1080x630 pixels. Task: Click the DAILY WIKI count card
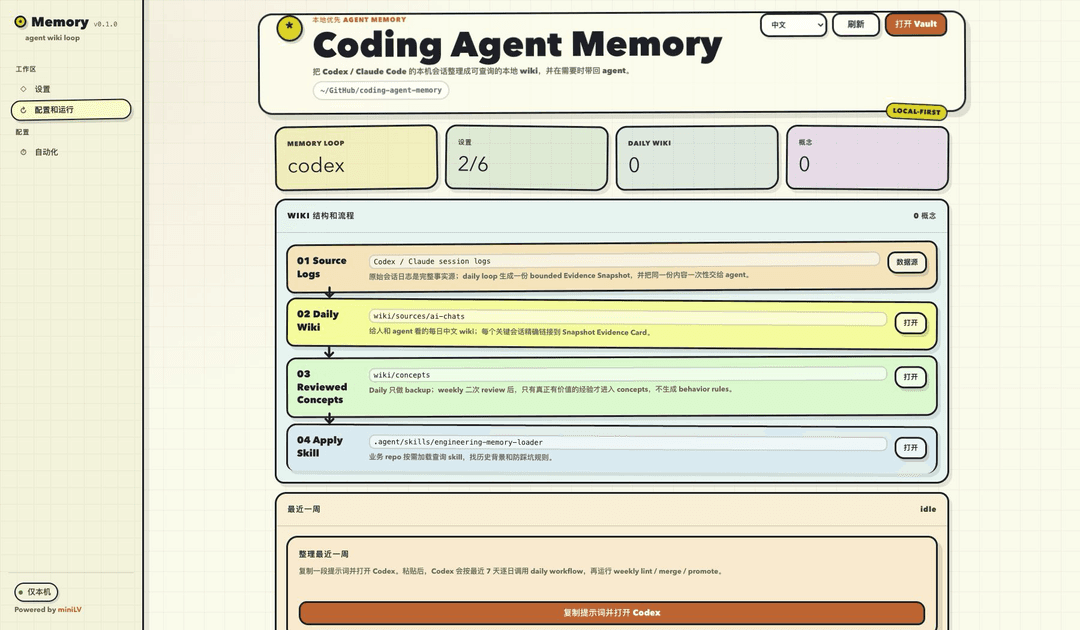click(696, 158)
